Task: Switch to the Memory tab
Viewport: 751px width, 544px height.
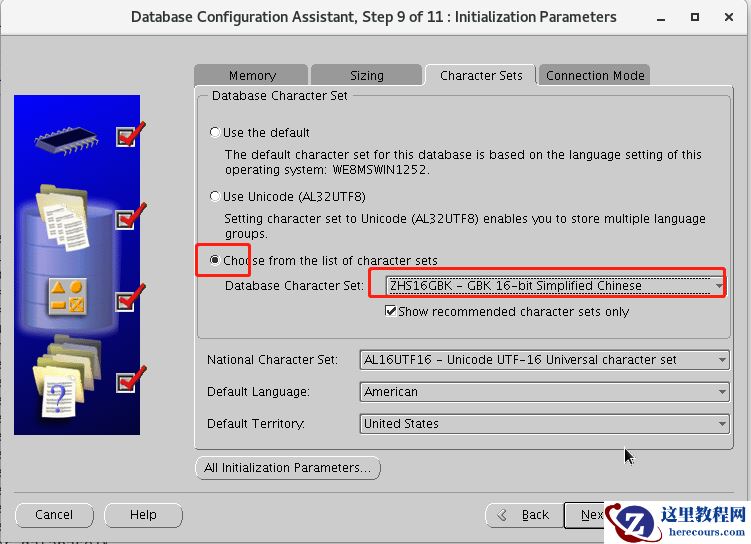Action: tap(251, 76)
